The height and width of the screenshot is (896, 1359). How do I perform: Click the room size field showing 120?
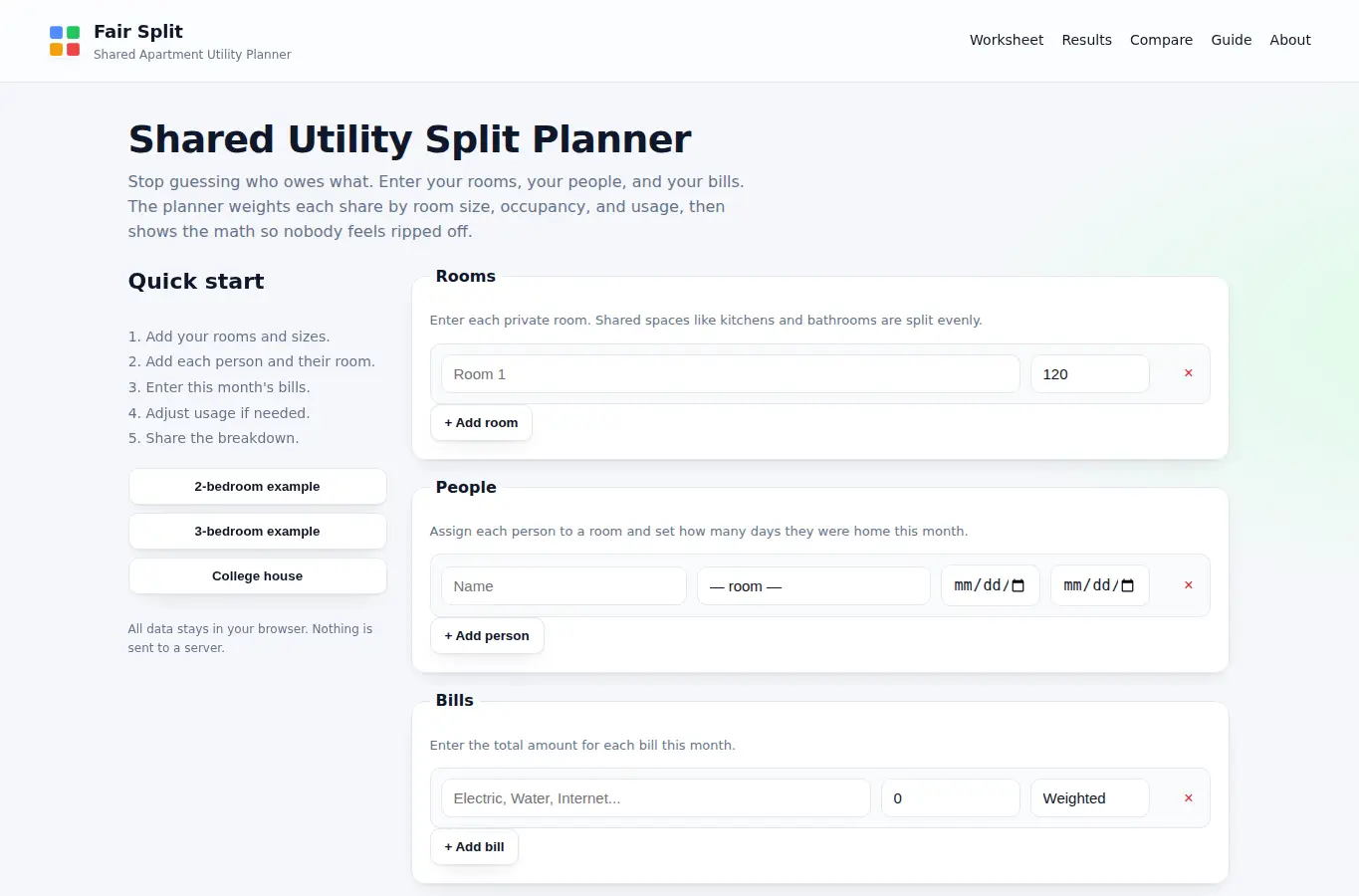pyautogui.click(x=1089, y=374)
